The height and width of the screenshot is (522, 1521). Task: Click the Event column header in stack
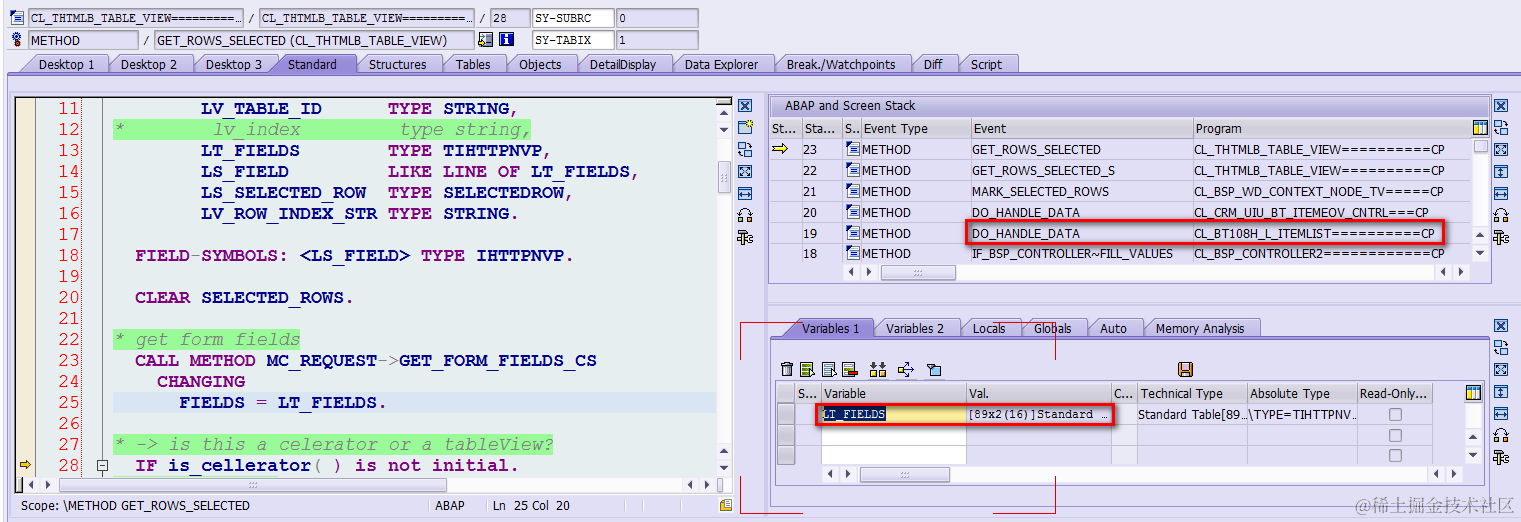click(1082, 129)
